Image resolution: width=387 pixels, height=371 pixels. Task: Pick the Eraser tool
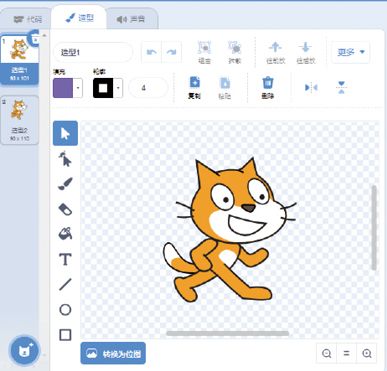[65, 209]
